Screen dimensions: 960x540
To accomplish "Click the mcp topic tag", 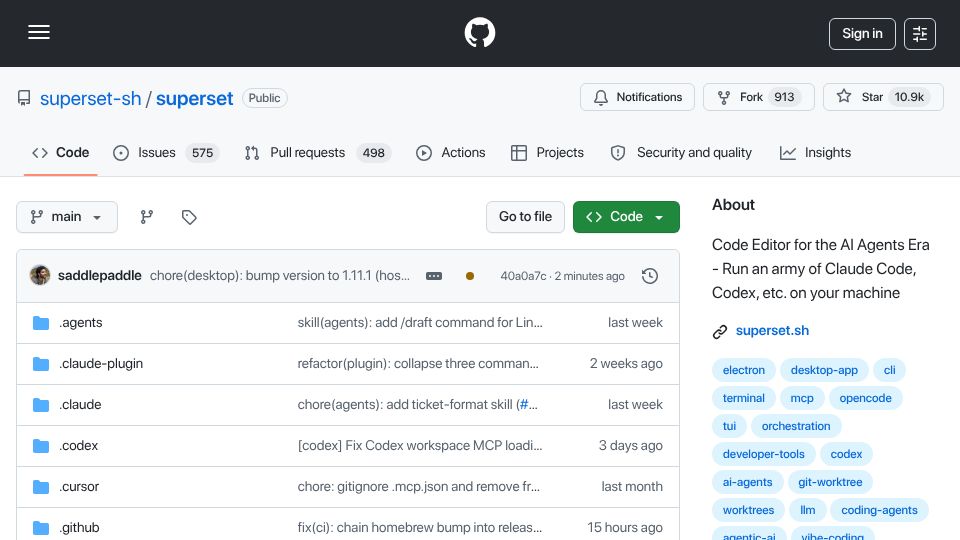I will (802, 398).
